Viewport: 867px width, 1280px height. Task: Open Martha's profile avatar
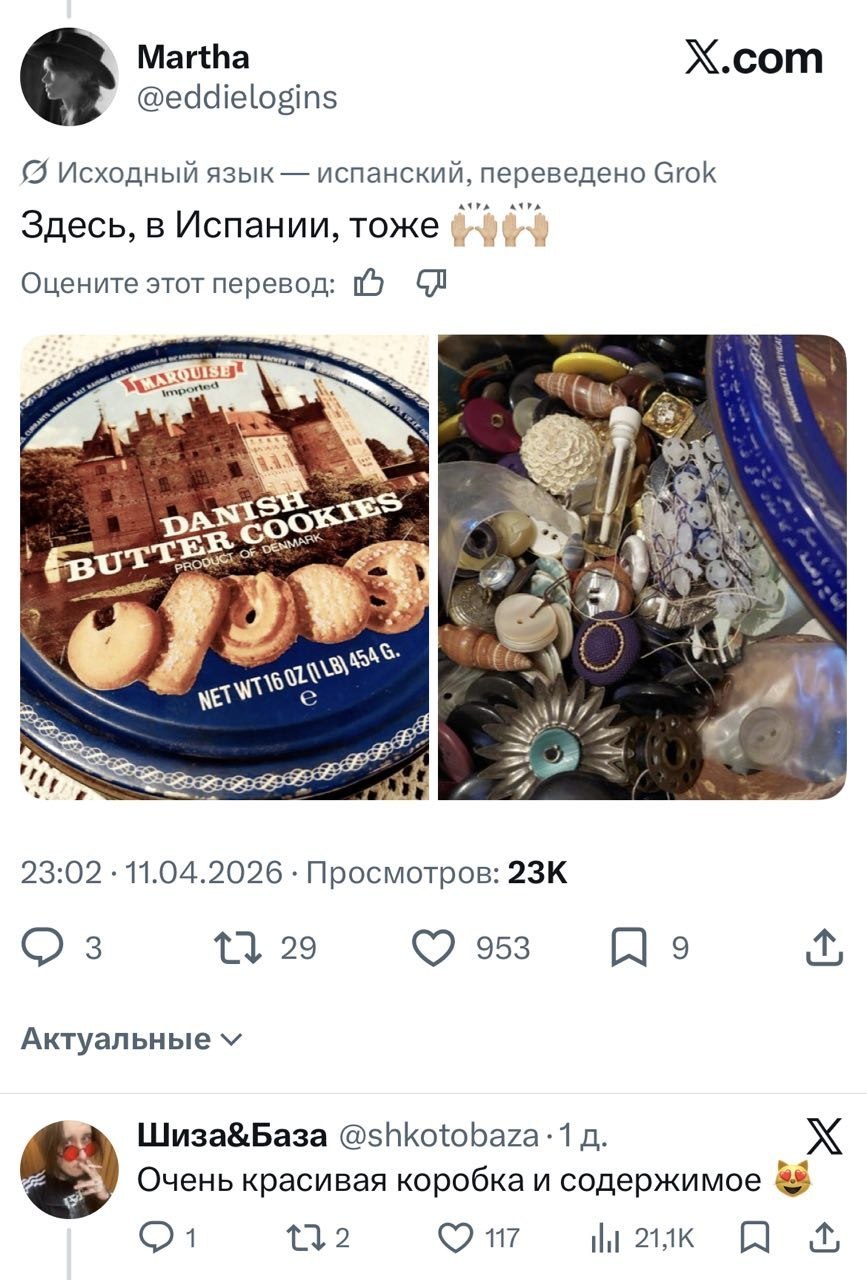70,77
